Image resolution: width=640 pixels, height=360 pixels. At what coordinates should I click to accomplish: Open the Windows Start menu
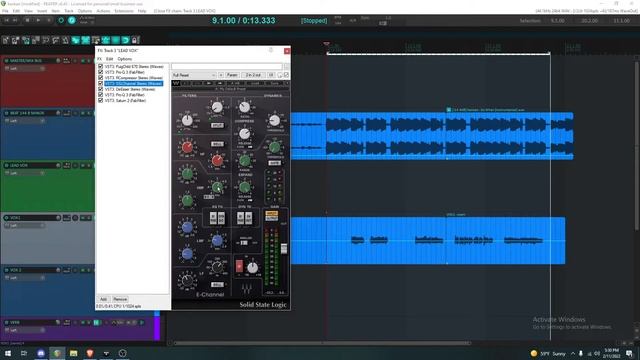point(8,353)
